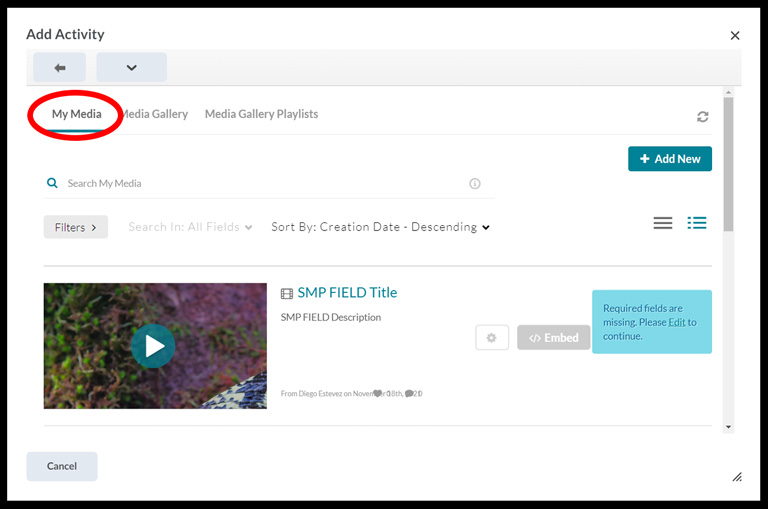Screen dimensions: 768x509
Task: Open embed settings gear for video
Action: pyautogui.click(x=491, y=338)
